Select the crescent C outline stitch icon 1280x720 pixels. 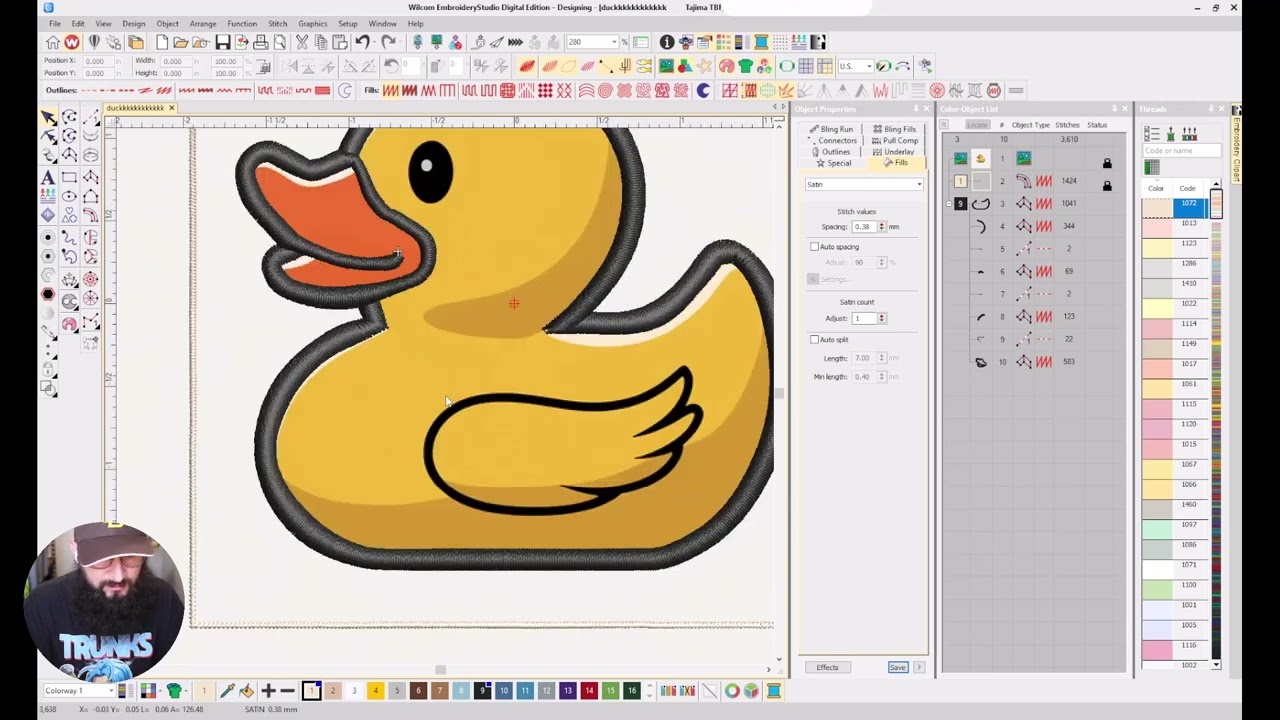345,91
